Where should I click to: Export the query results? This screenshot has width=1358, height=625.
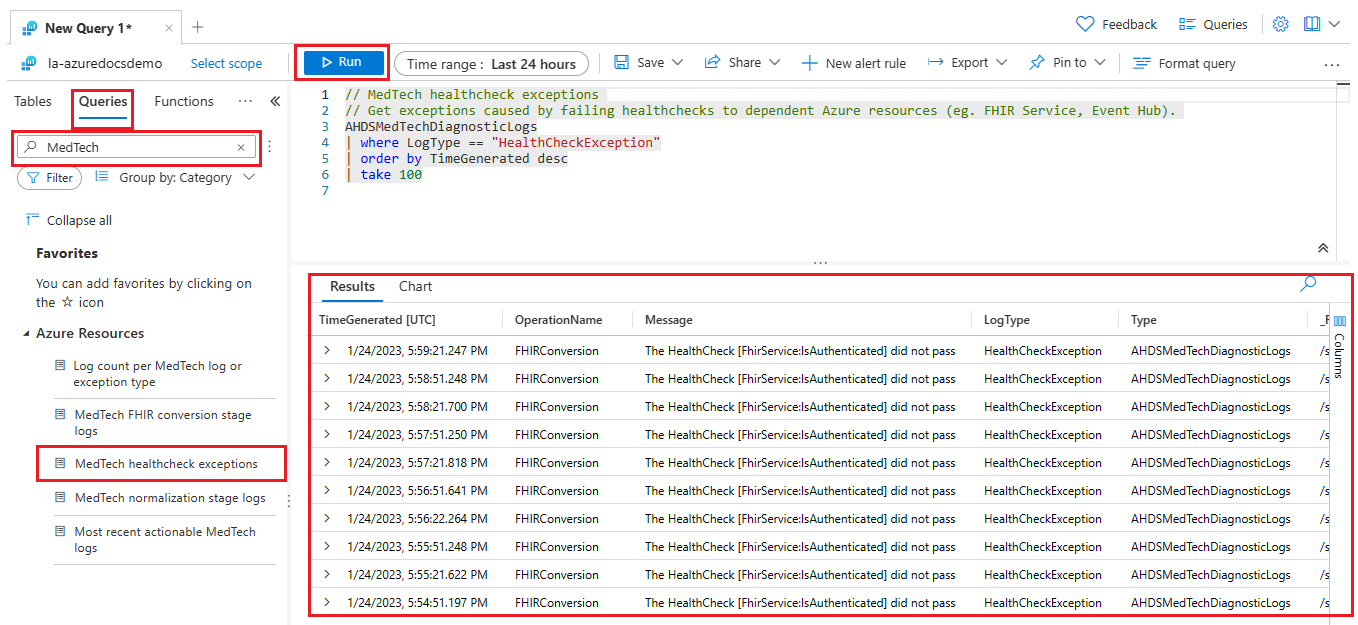pos(958,62)
